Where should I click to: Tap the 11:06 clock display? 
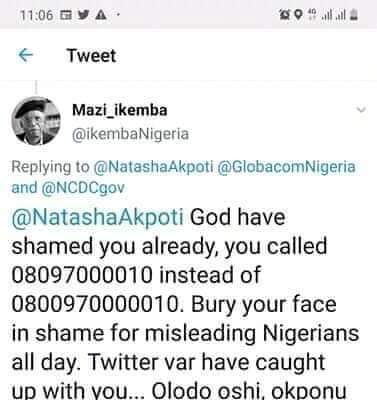pos(37,15)
